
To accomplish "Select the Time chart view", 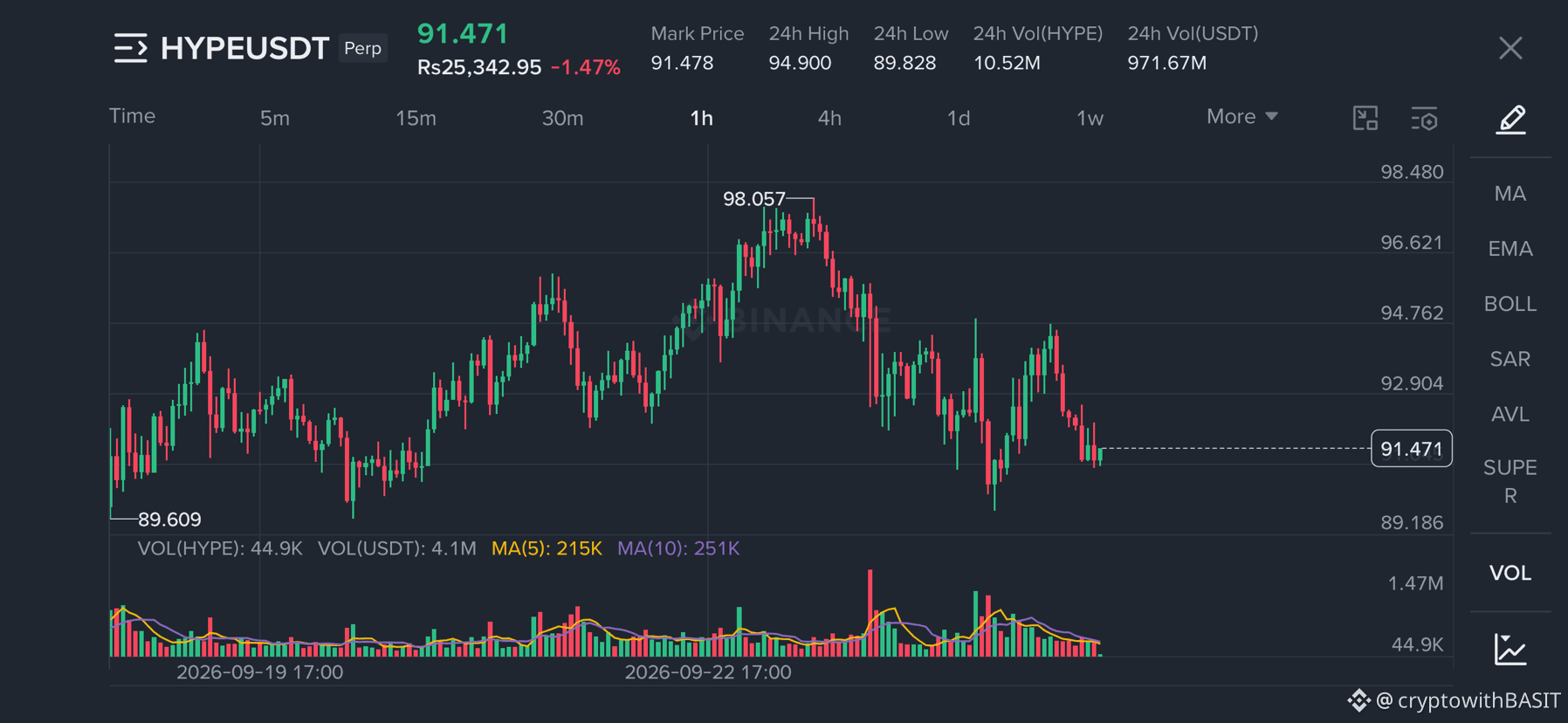I will click(133, 116).
